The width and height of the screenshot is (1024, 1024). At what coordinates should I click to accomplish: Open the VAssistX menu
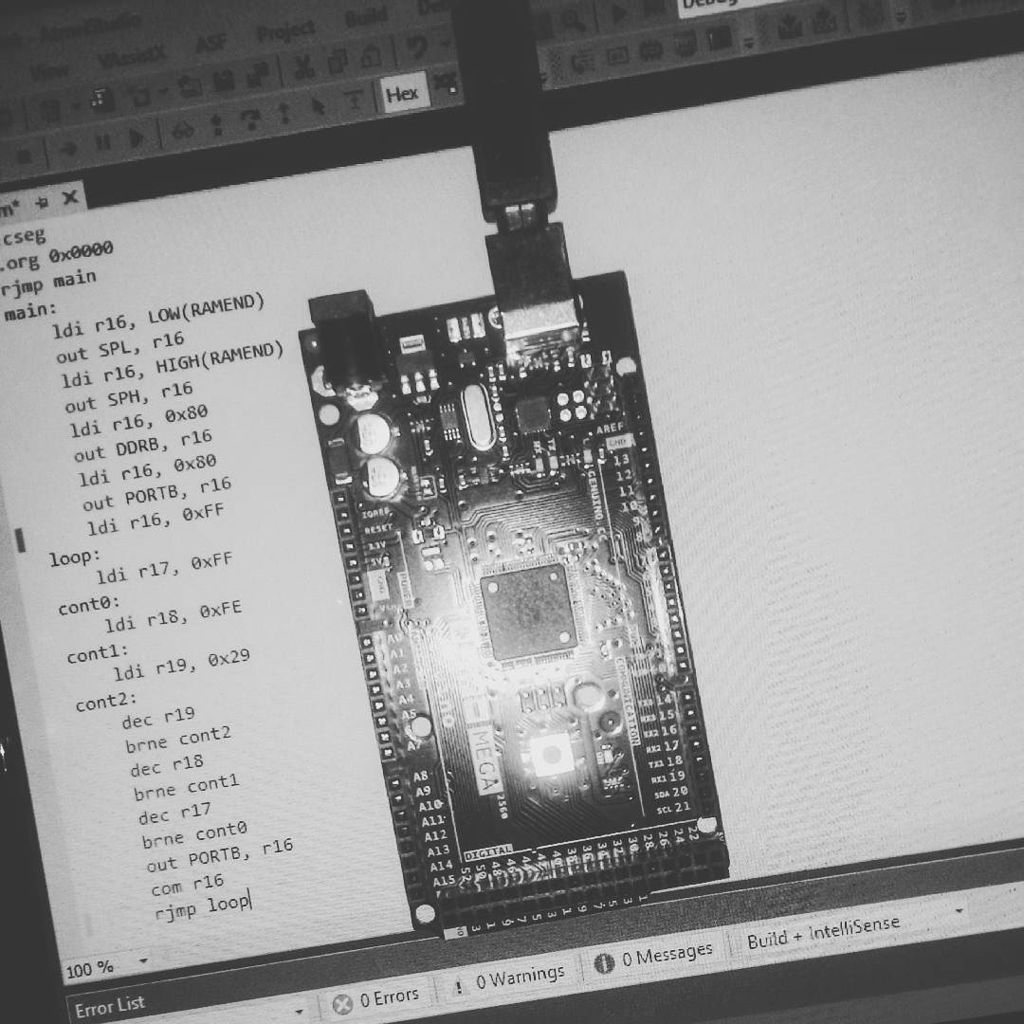(132, 57)
